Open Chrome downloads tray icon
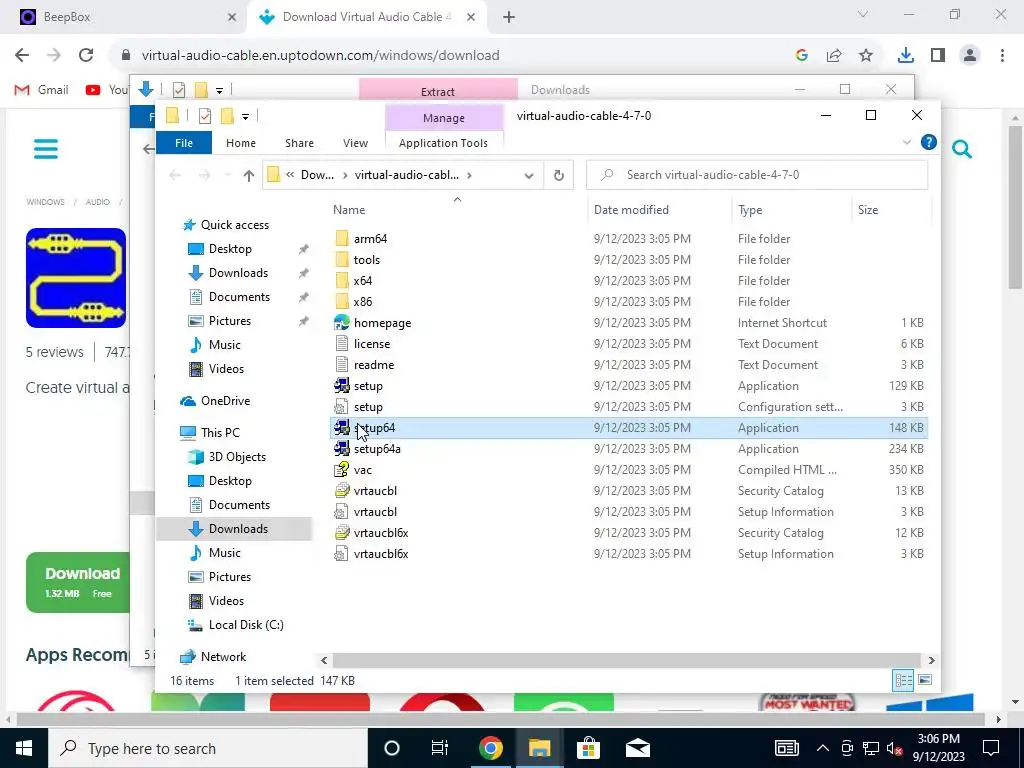Image resolution: width=1024 pixels, height=768 pixels. 905,56
